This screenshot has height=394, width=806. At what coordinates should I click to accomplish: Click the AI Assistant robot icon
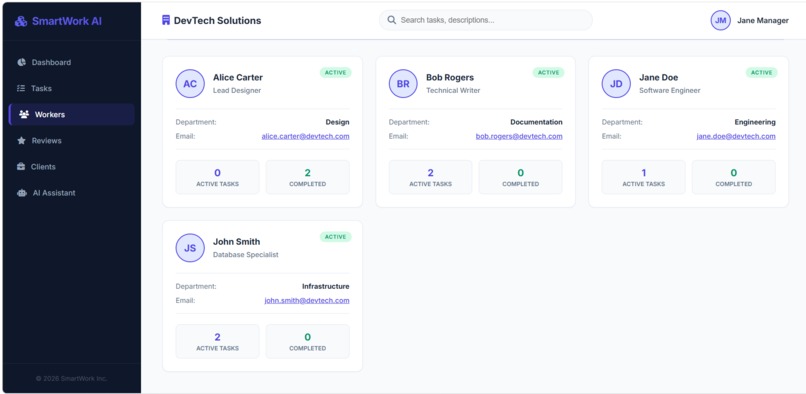click(22, 193)
